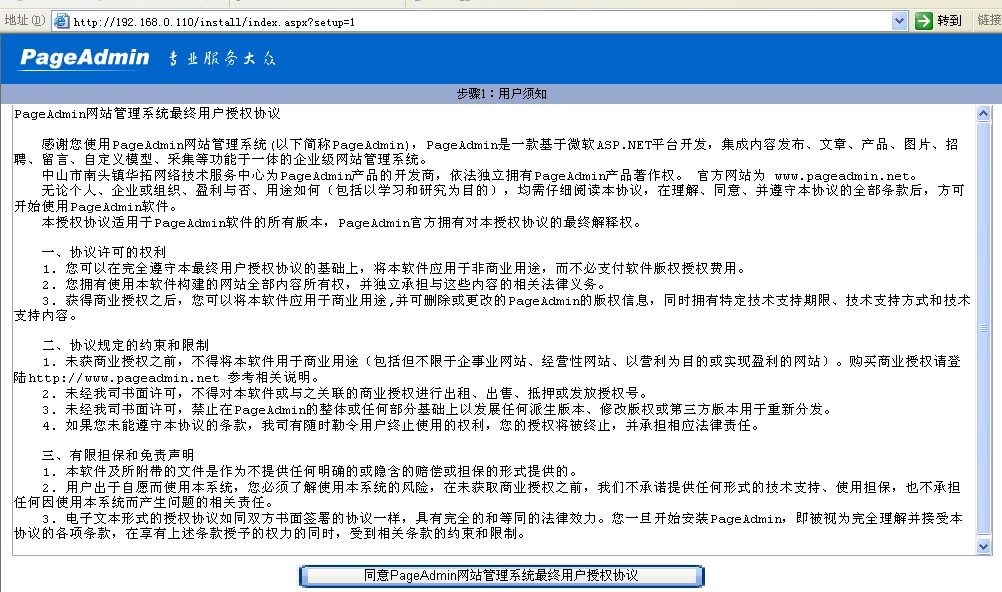Viewport: 1002px width, 592px height.
Task: Click the PageAdmin logo in the banner
Action: [84, 58]
